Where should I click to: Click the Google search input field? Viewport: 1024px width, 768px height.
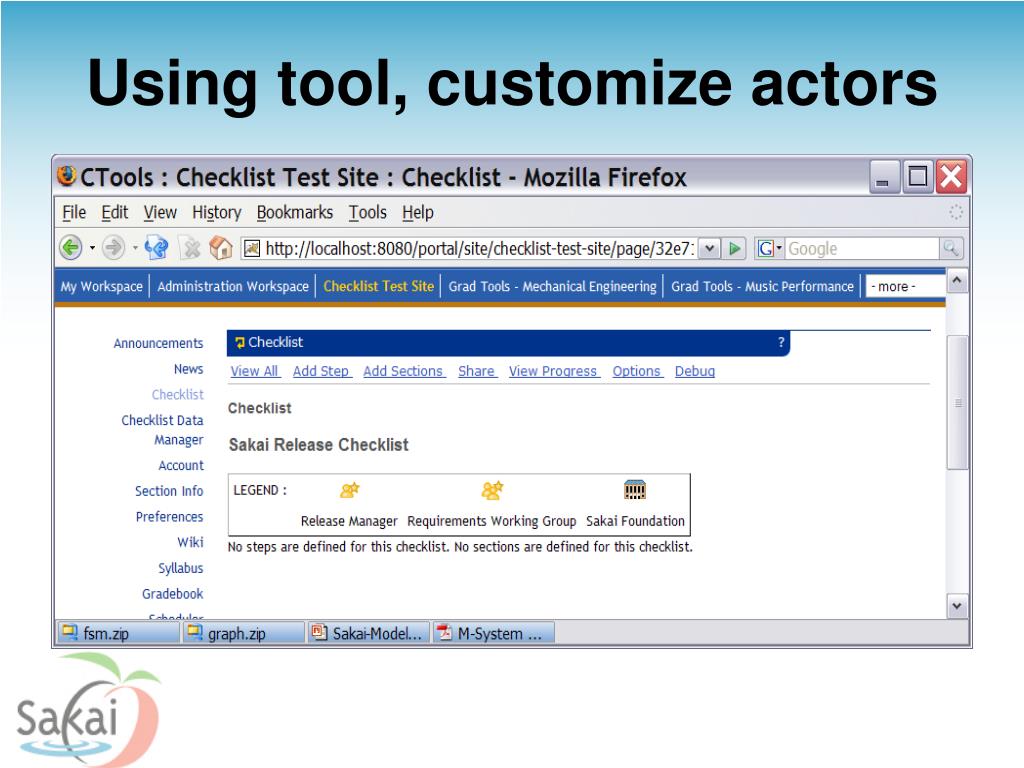(862, 248)
